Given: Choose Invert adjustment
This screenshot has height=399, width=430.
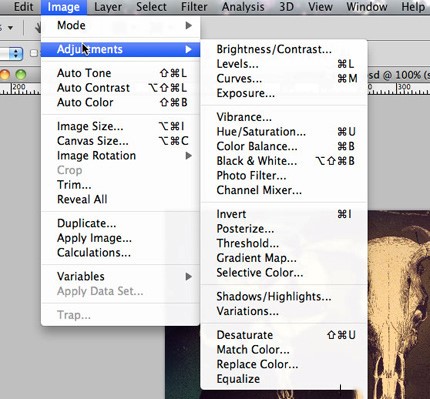Looking at the screenshot, I should (284, 214).
